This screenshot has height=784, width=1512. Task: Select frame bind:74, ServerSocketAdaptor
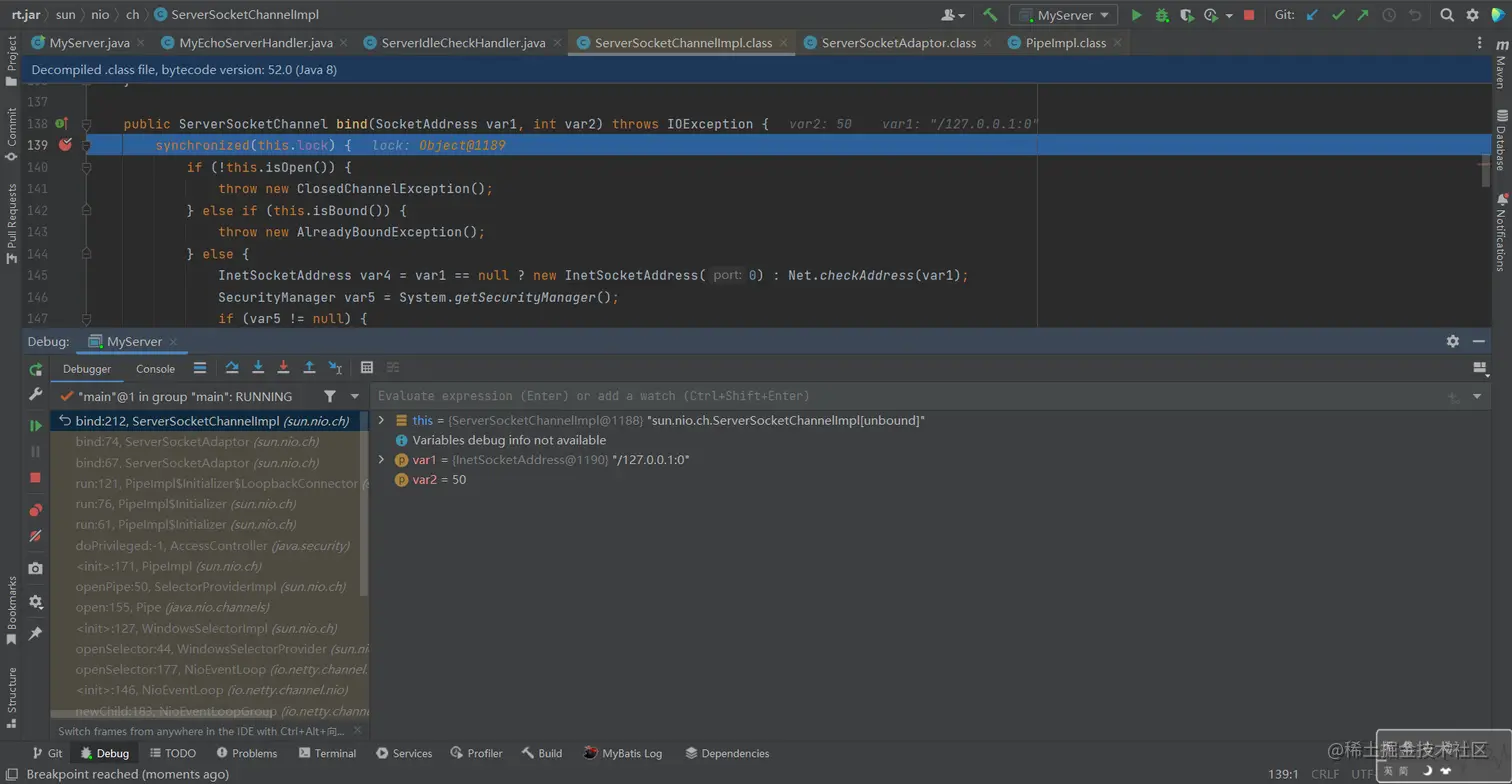210,442
